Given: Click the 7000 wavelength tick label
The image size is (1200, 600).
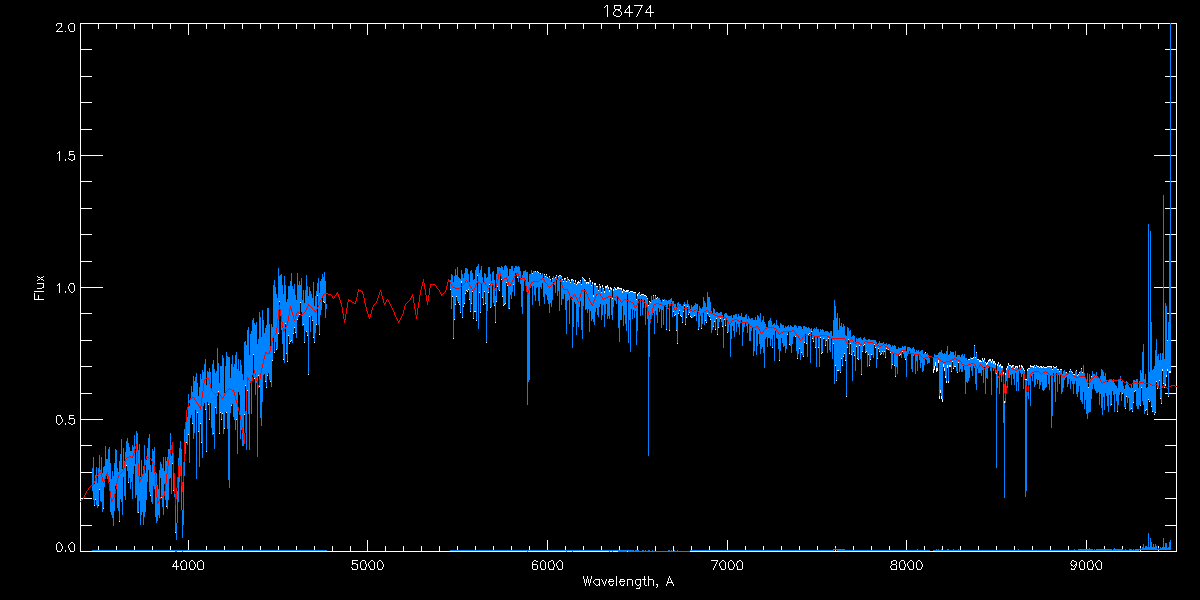Looking at the screenshot, I should click(x=727, y=563).
